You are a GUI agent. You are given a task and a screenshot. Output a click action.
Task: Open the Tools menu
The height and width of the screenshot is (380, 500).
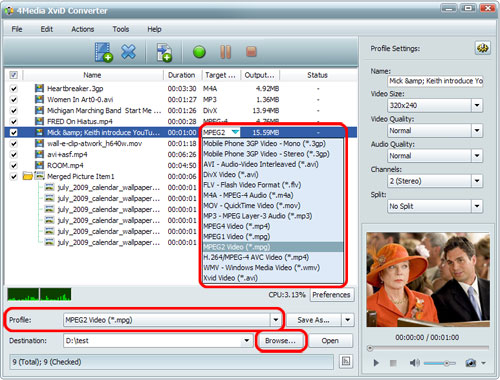point(121,29)
